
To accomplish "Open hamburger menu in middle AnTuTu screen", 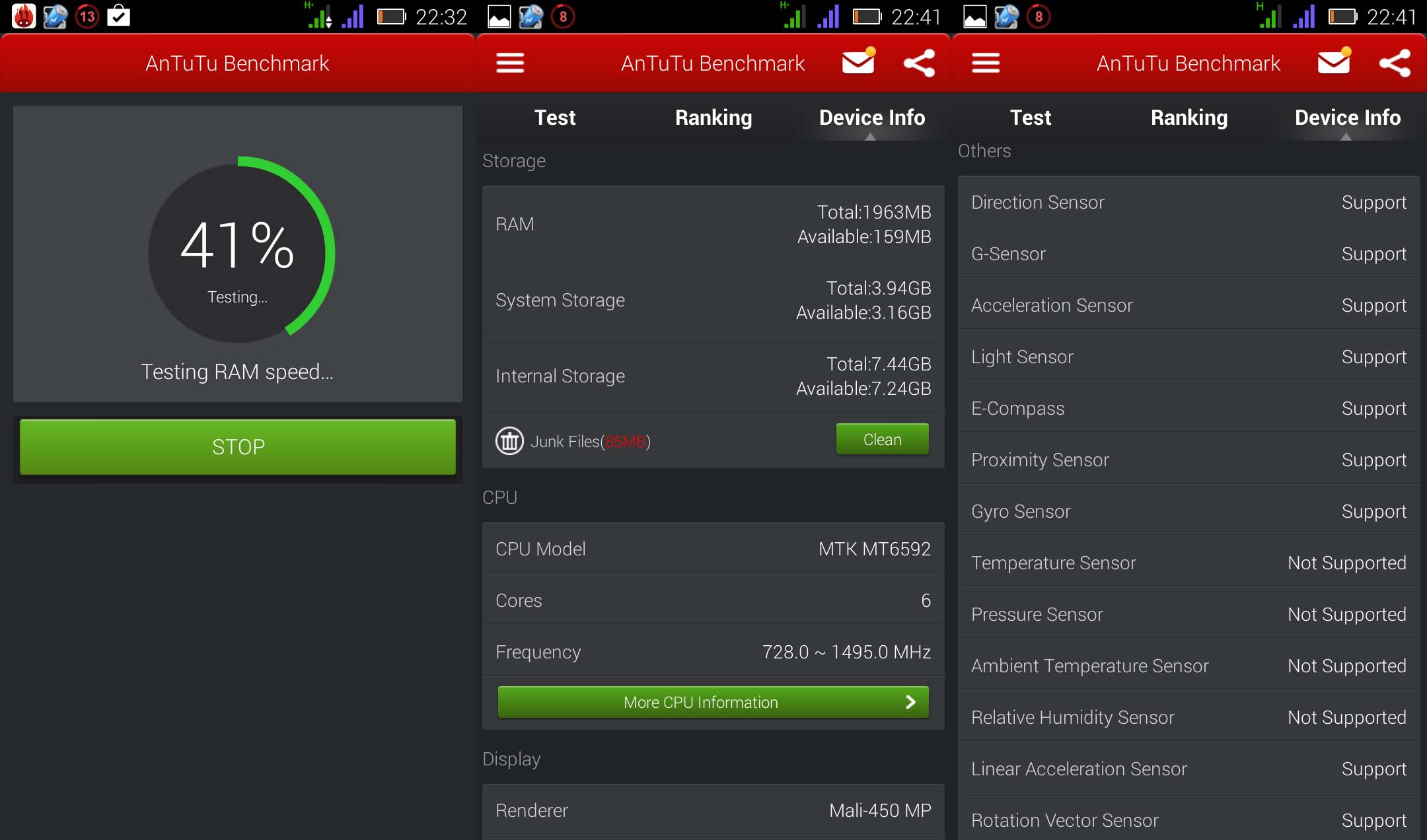I will (510, 63).
